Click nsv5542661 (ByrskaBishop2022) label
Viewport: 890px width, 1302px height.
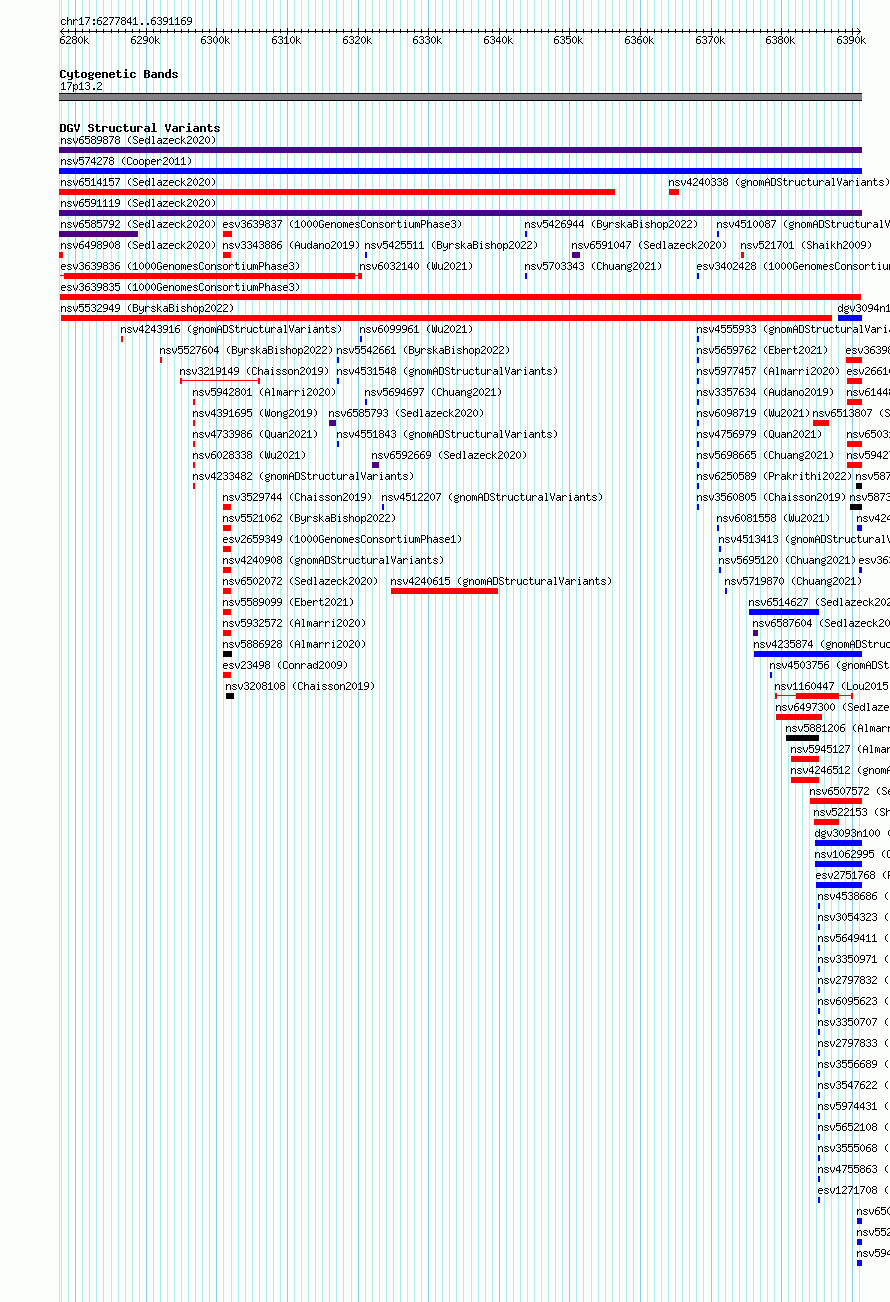pos(423,350)
